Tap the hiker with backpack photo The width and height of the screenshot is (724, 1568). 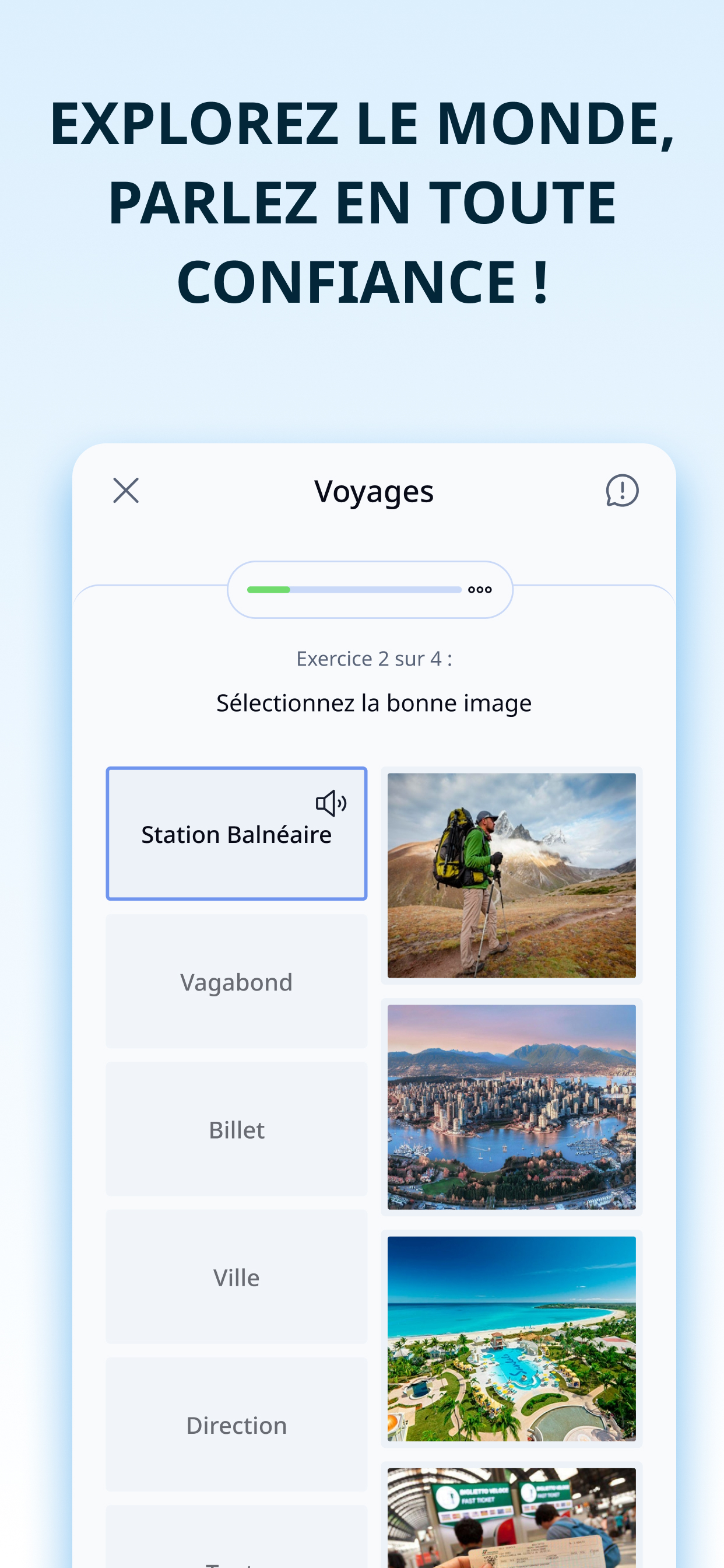tap(512, 876)
